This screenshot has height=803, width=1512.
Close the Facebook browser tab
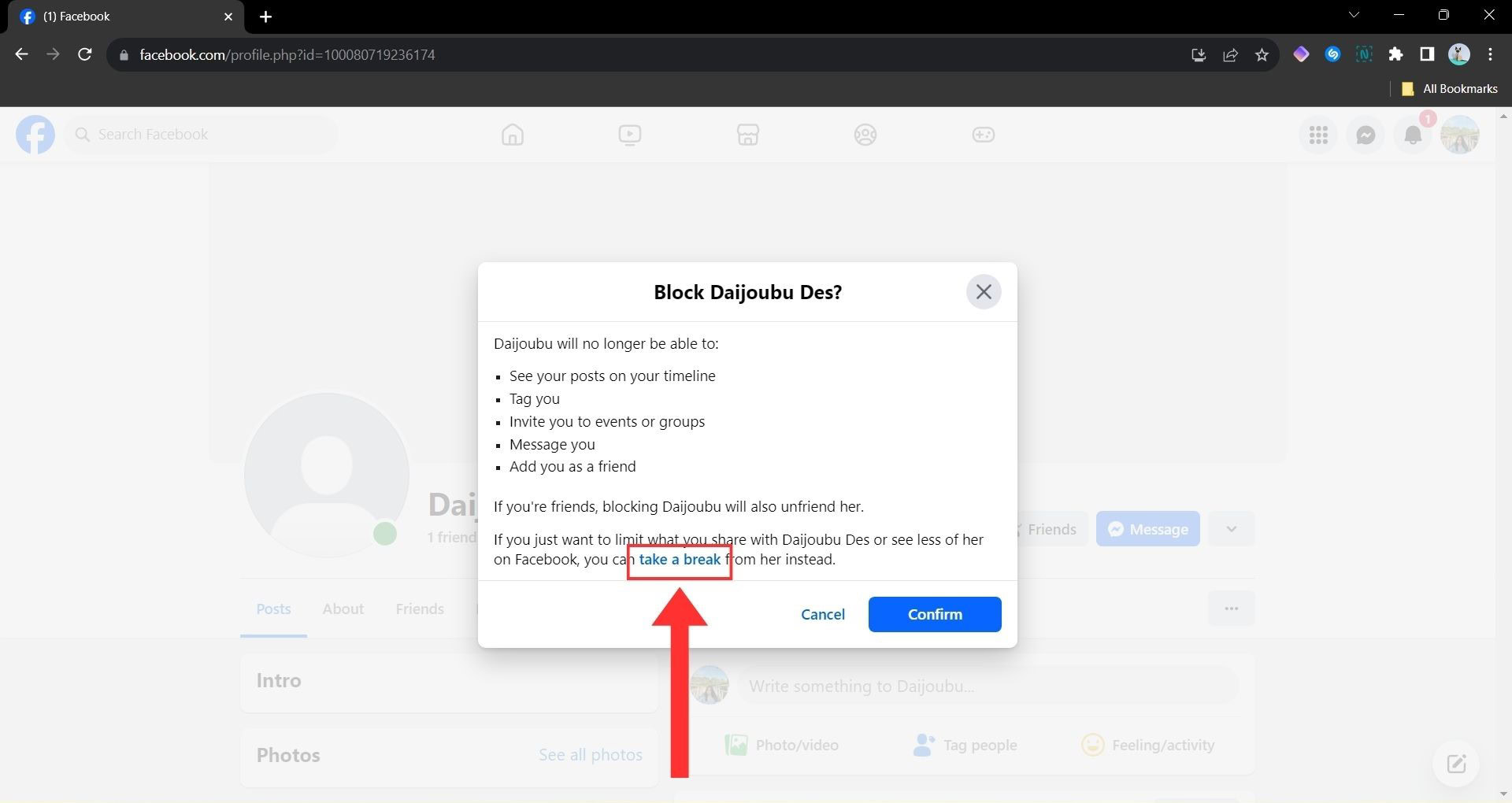228,17
